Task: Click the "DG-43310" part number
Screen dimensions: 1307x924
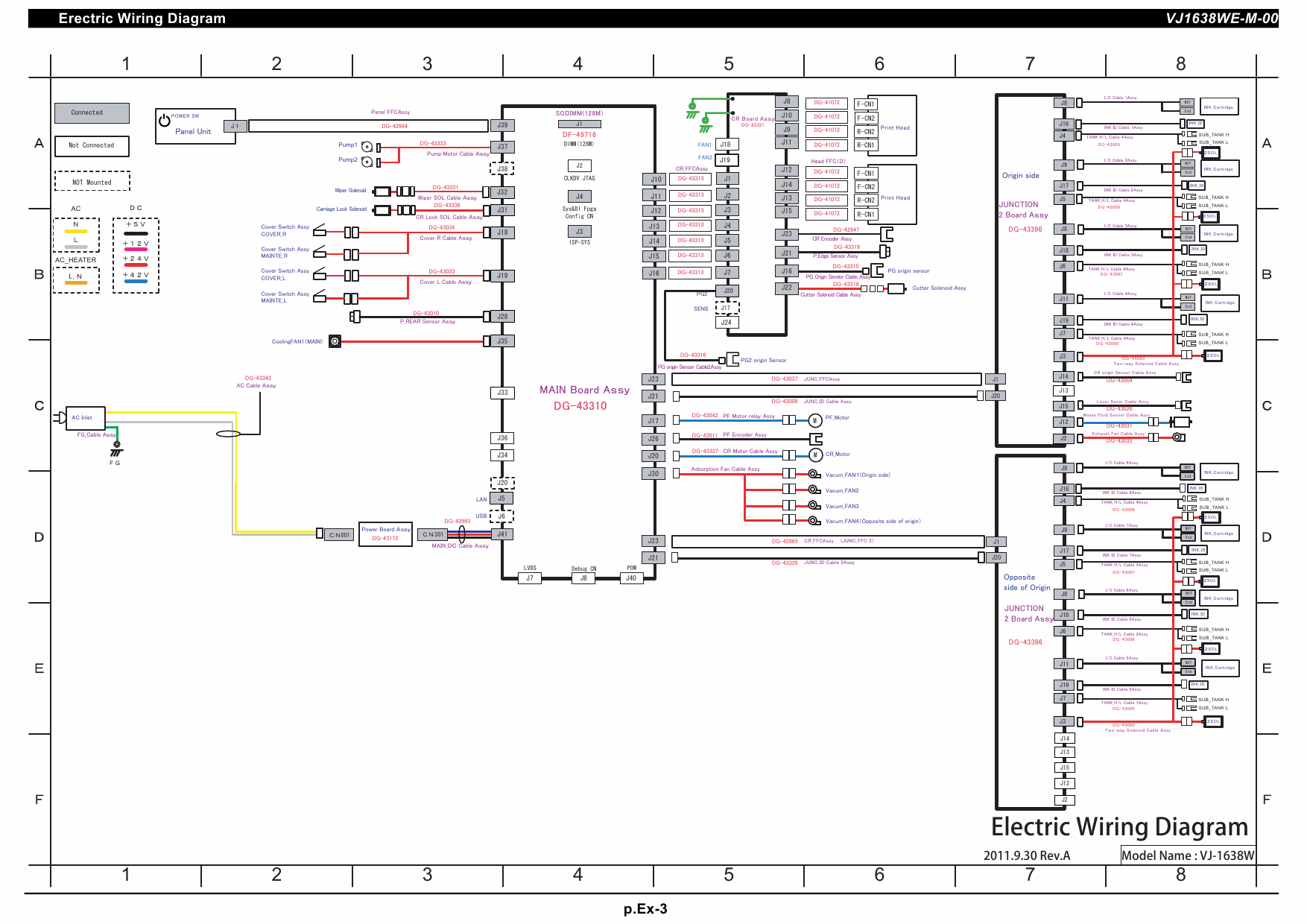Action: pos(580,406)
